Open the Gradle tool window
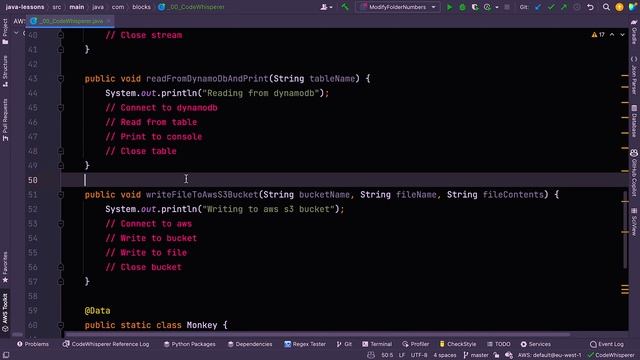The width and height of the screenshot is (640, 360). click(x=634, y=32)
